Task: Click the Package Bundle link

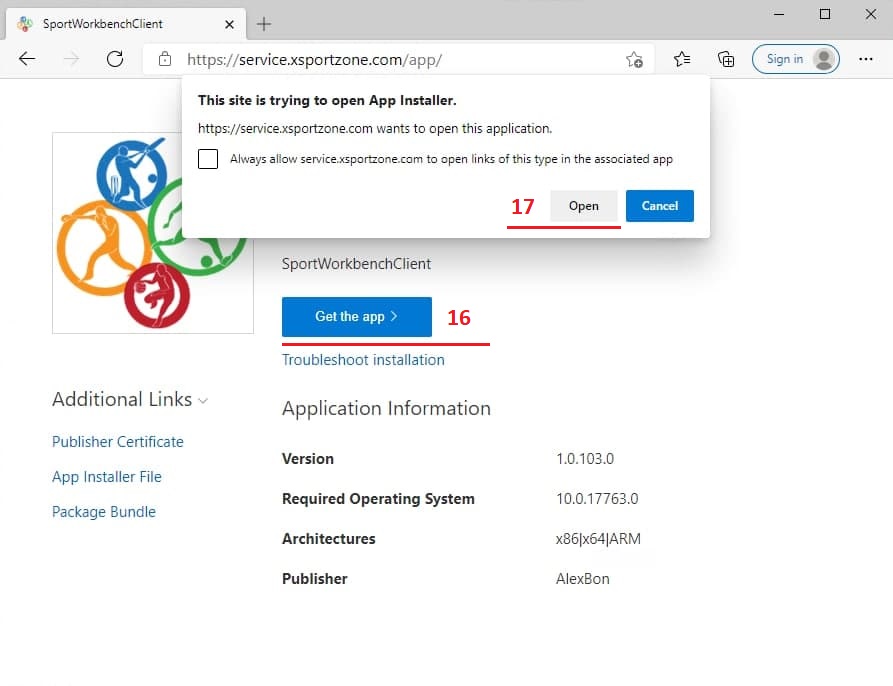Action: 104,512
